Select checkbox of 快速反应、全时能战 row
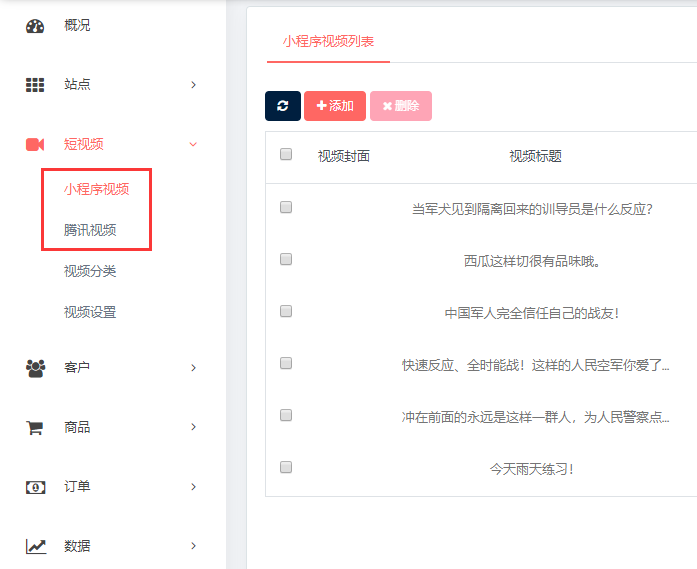Image resolution: width=697 pixels, height=569 pixels. pos(286,363)
